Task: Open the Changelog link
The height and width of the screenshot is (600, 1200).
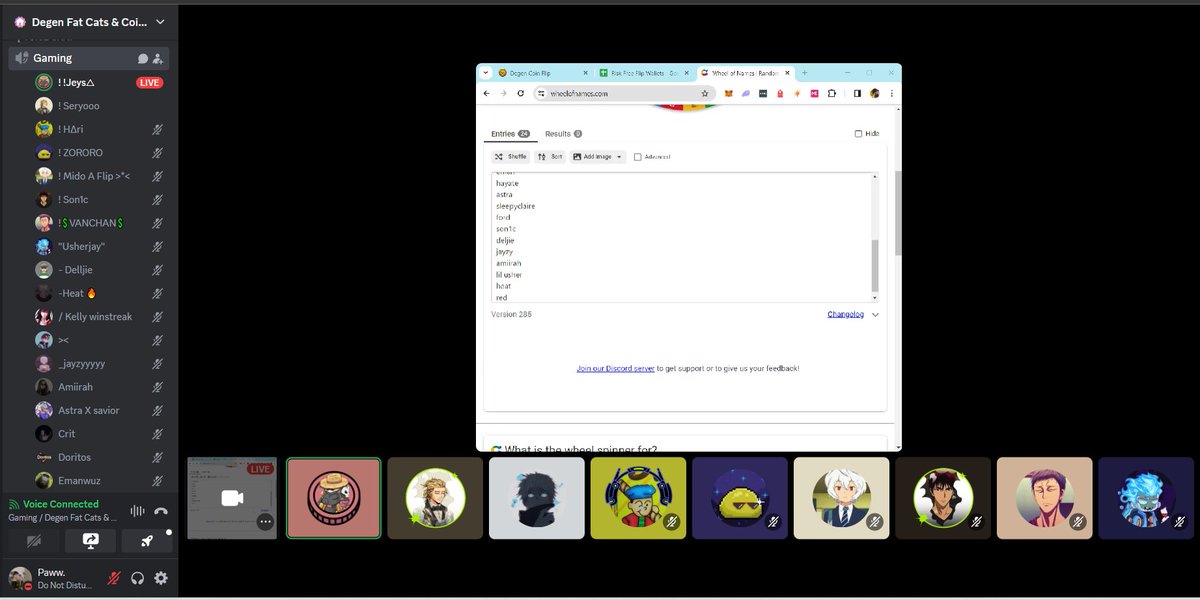Action: 845,314
